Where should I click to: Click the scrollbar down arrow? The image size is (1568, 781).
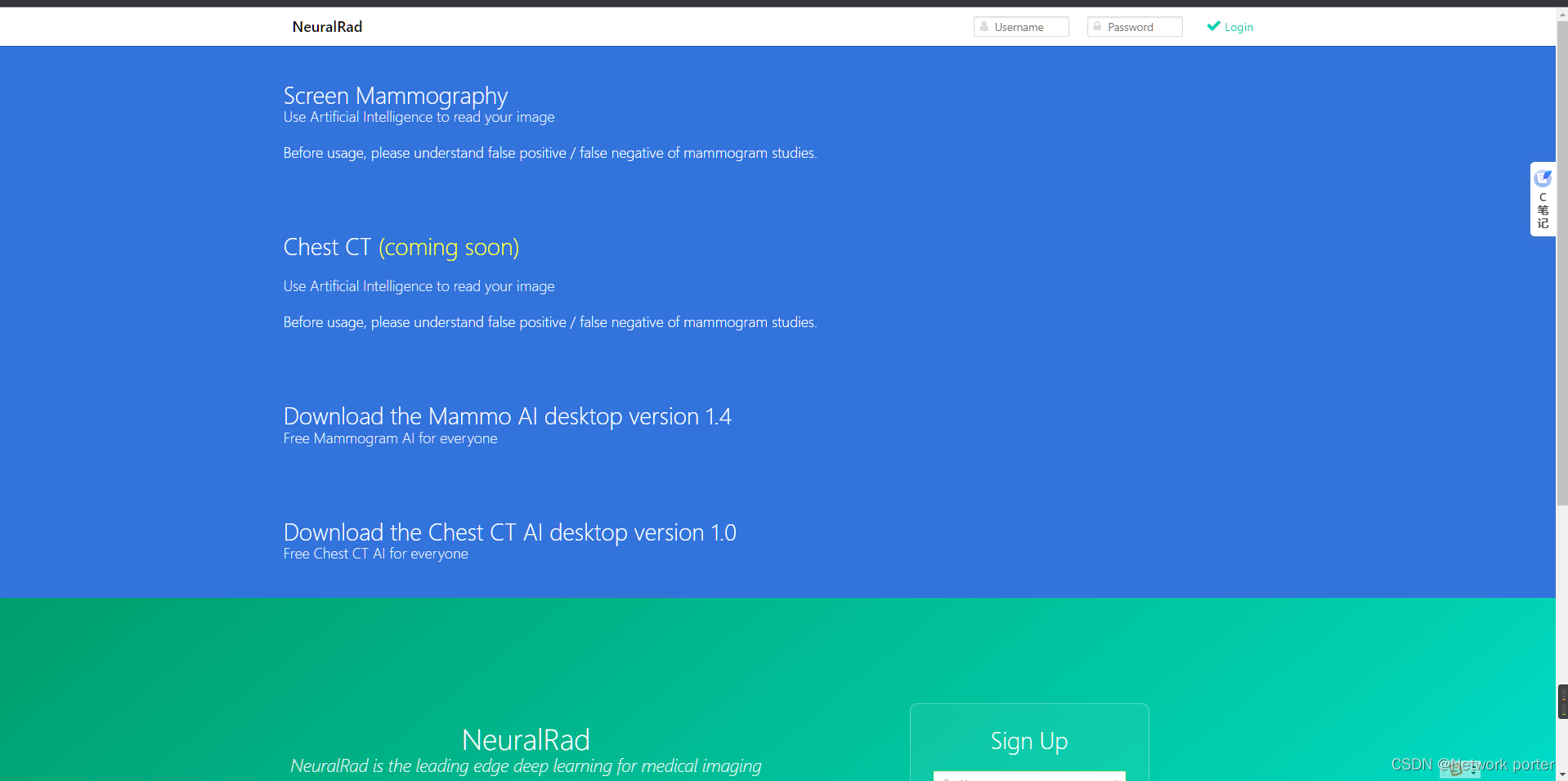(x=1562, y=774)
